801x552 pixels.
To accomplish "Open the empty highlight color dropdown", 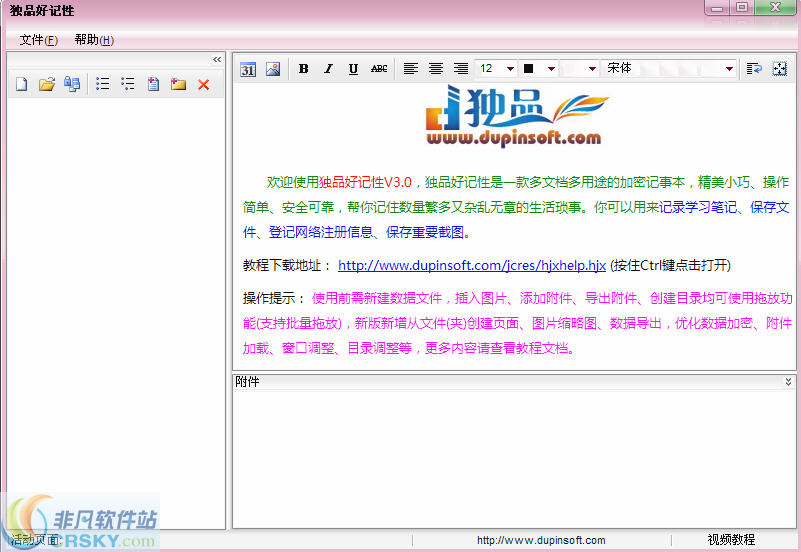I will (x=592, y=68).
